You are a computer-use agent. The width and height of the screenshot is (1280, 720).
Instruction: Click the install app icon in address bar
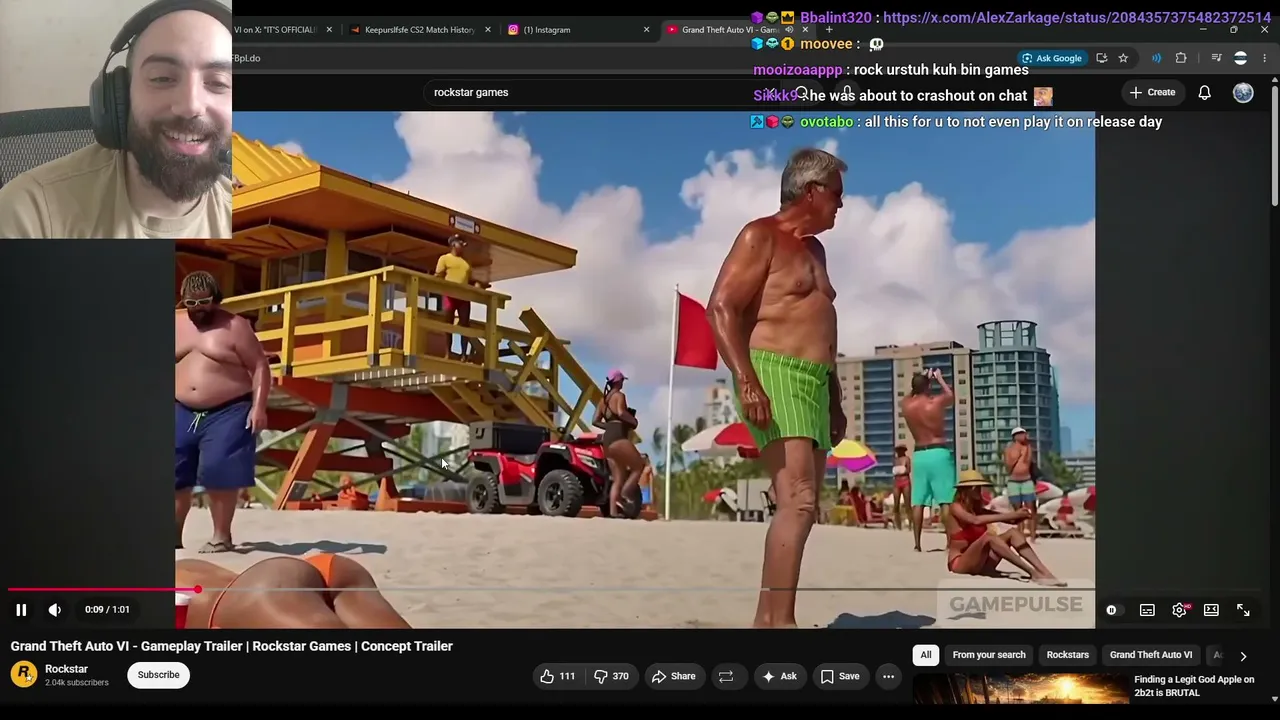click(1102, 58)
